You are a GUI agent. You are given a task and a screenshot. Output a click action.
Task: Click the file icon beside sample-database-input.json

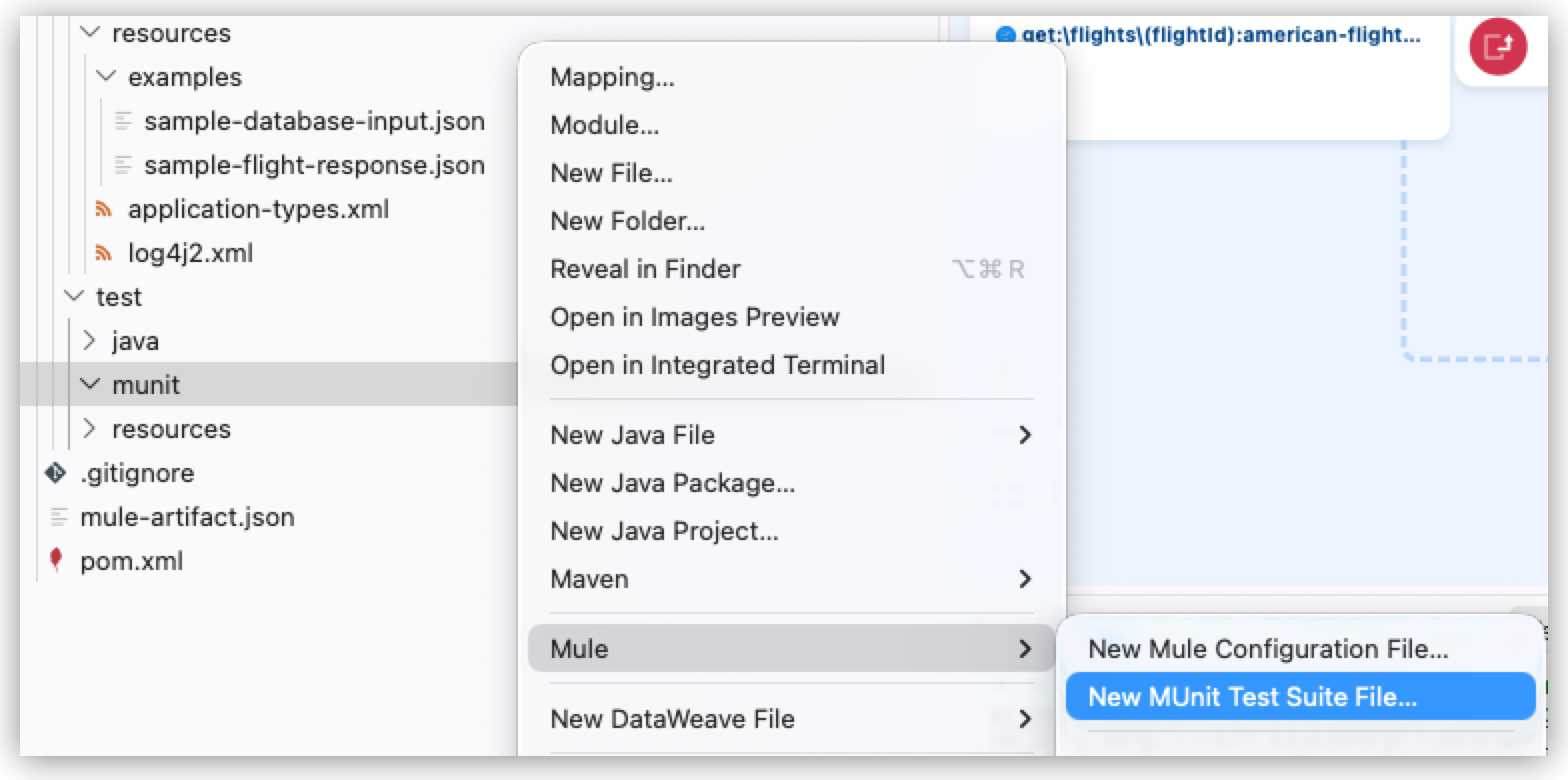tap(123, 122)
